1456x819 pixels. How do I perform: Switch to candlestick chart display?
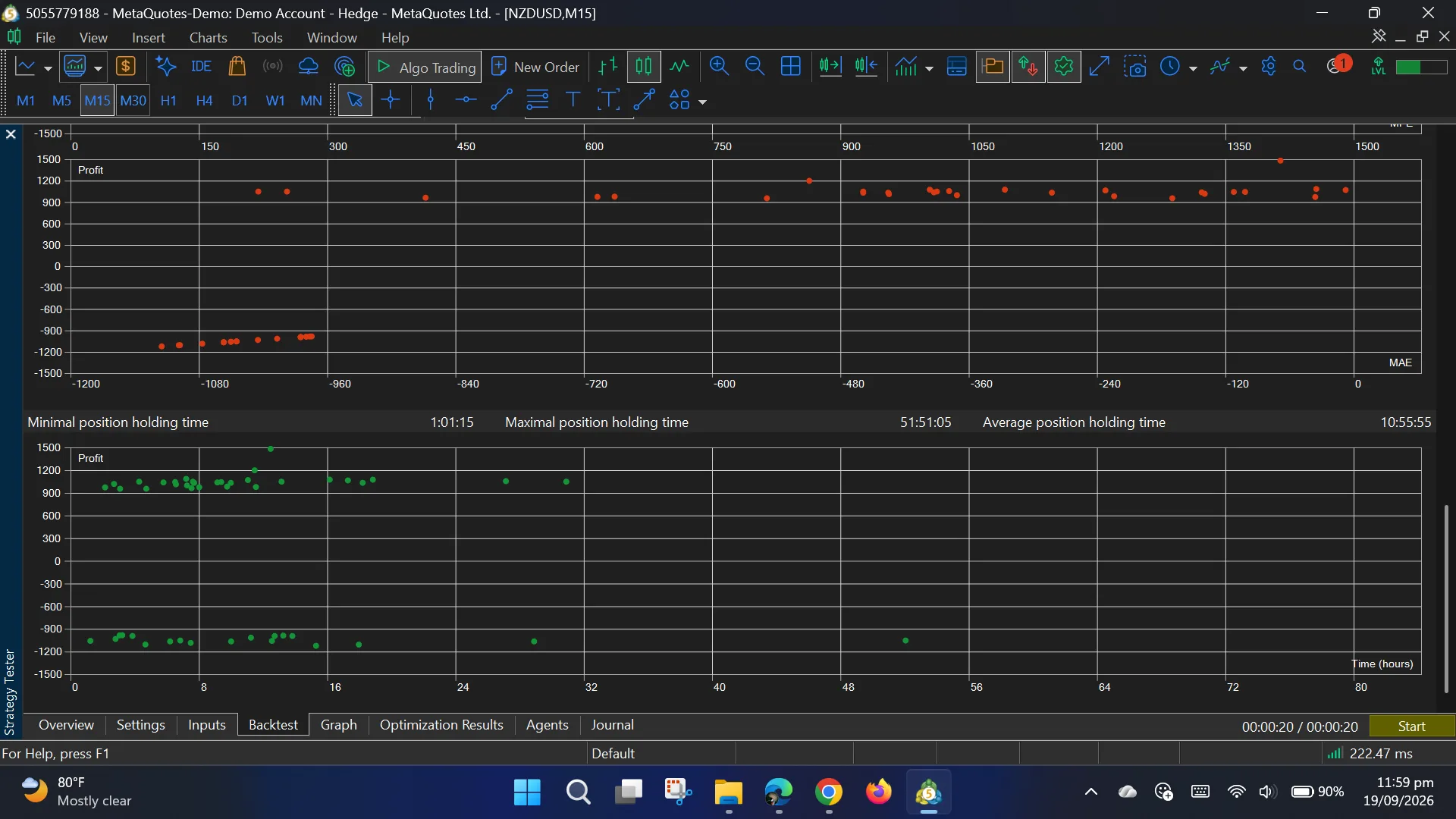[x=644, y=67]
